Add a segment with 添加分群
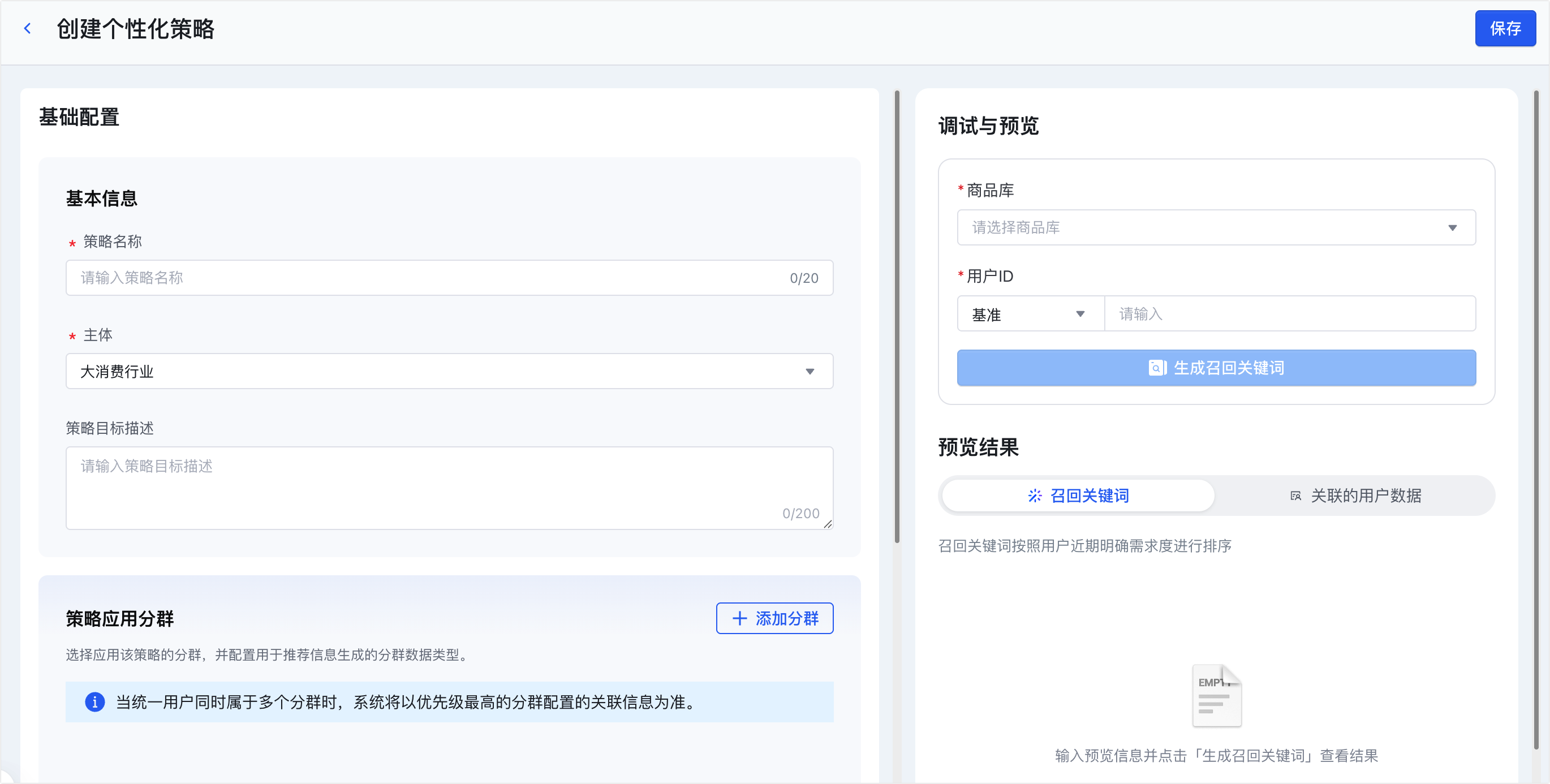Image resolution: width=1550 pixels, height=784 pixels. (774, 618)
